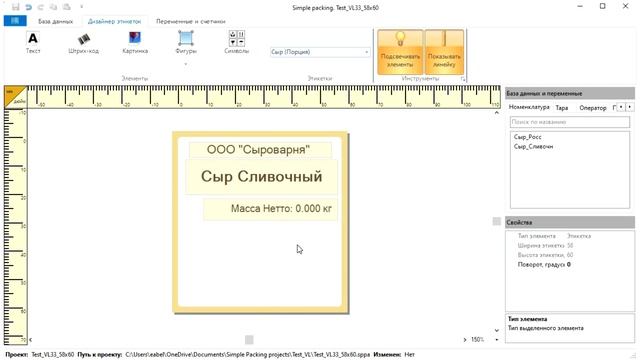This screenshot has height=360, width=640.
Task: Click the Высота этикетки property row
Action: (x=570, y=255)
